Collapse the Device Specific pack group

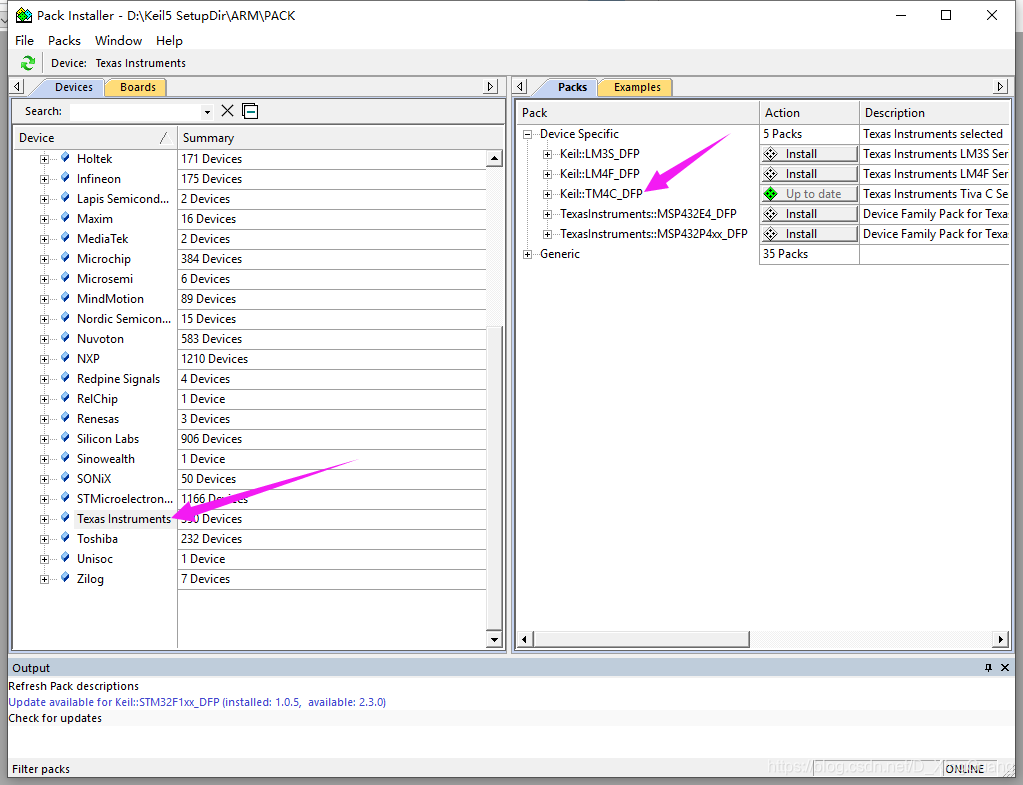(x=527, y=134)
